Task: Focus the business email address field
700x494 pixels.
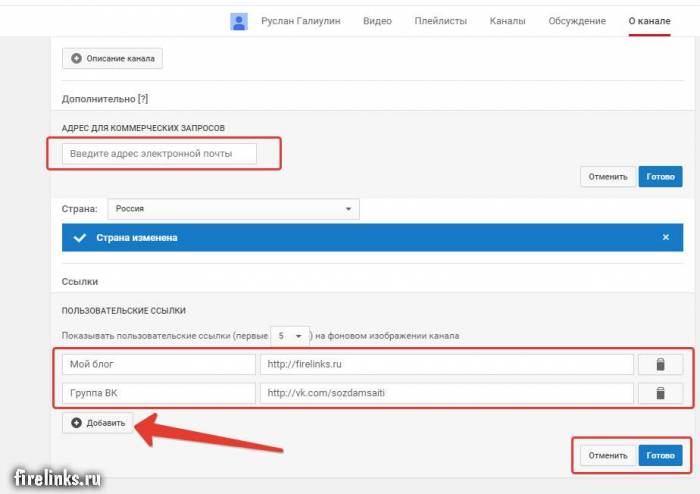Action: pyautogui.click(x=158, y=153)
